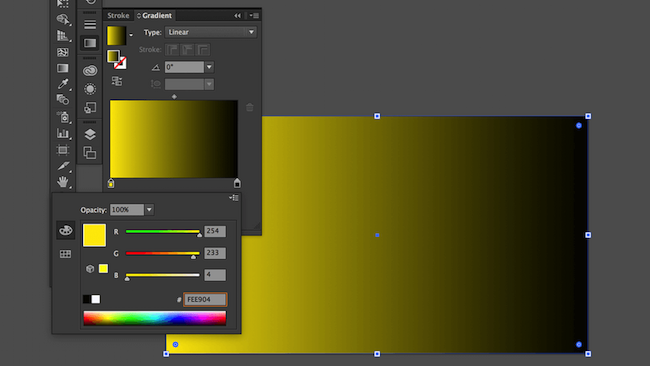Image resolution: width=650 pixels, height=366 pixels.
Task: Switch to the color mixer palette view
Action: (65, 230)
